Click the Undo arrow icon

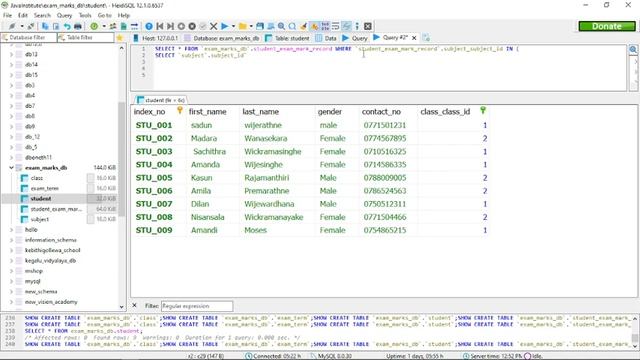(67, 26)
